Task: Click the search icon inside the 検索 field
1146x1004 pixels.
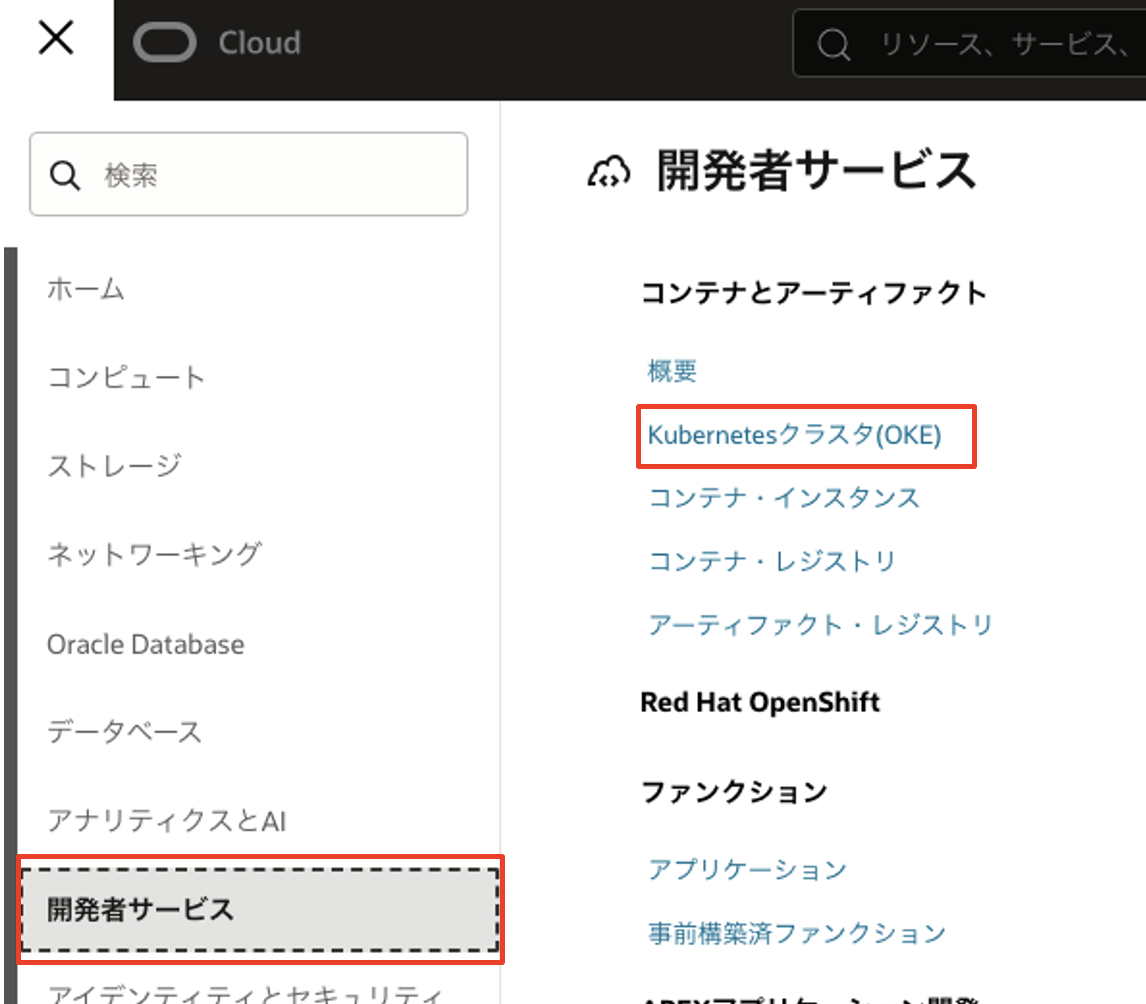Action: click(x=64, y=174)
